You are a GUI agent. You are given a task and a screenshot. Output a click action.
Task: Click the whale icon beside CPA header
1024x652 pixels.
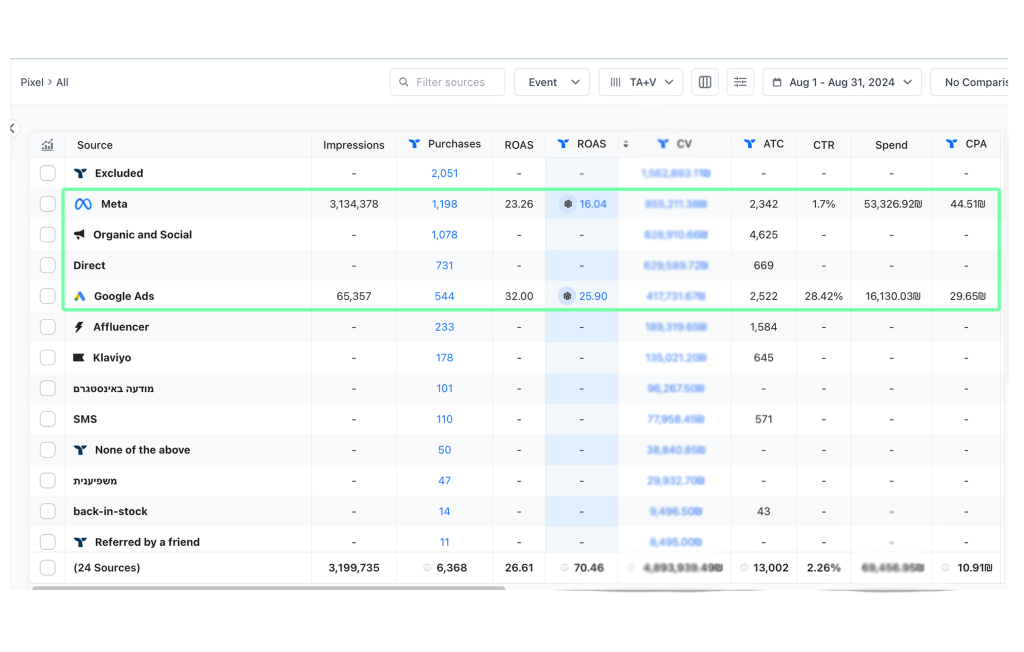tap(952, 144)
